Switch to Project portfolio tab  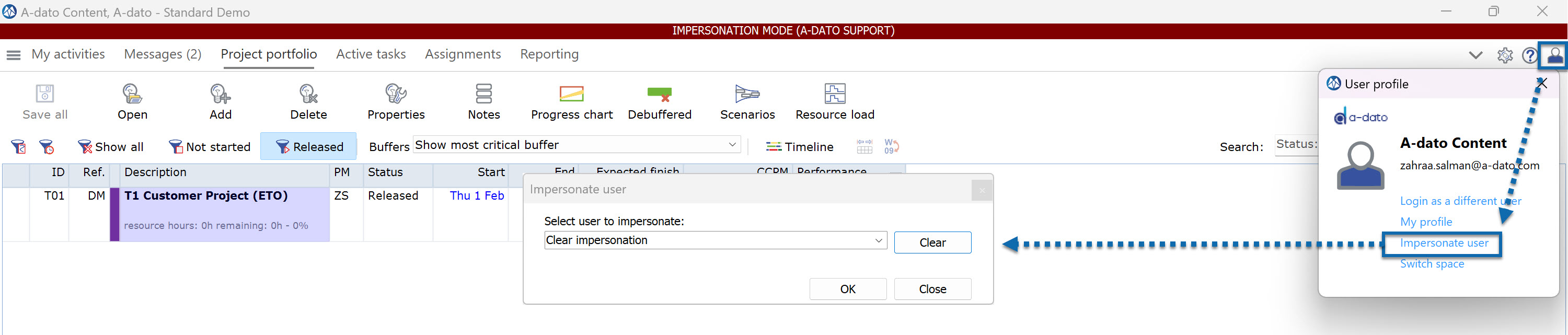[269, 54]
